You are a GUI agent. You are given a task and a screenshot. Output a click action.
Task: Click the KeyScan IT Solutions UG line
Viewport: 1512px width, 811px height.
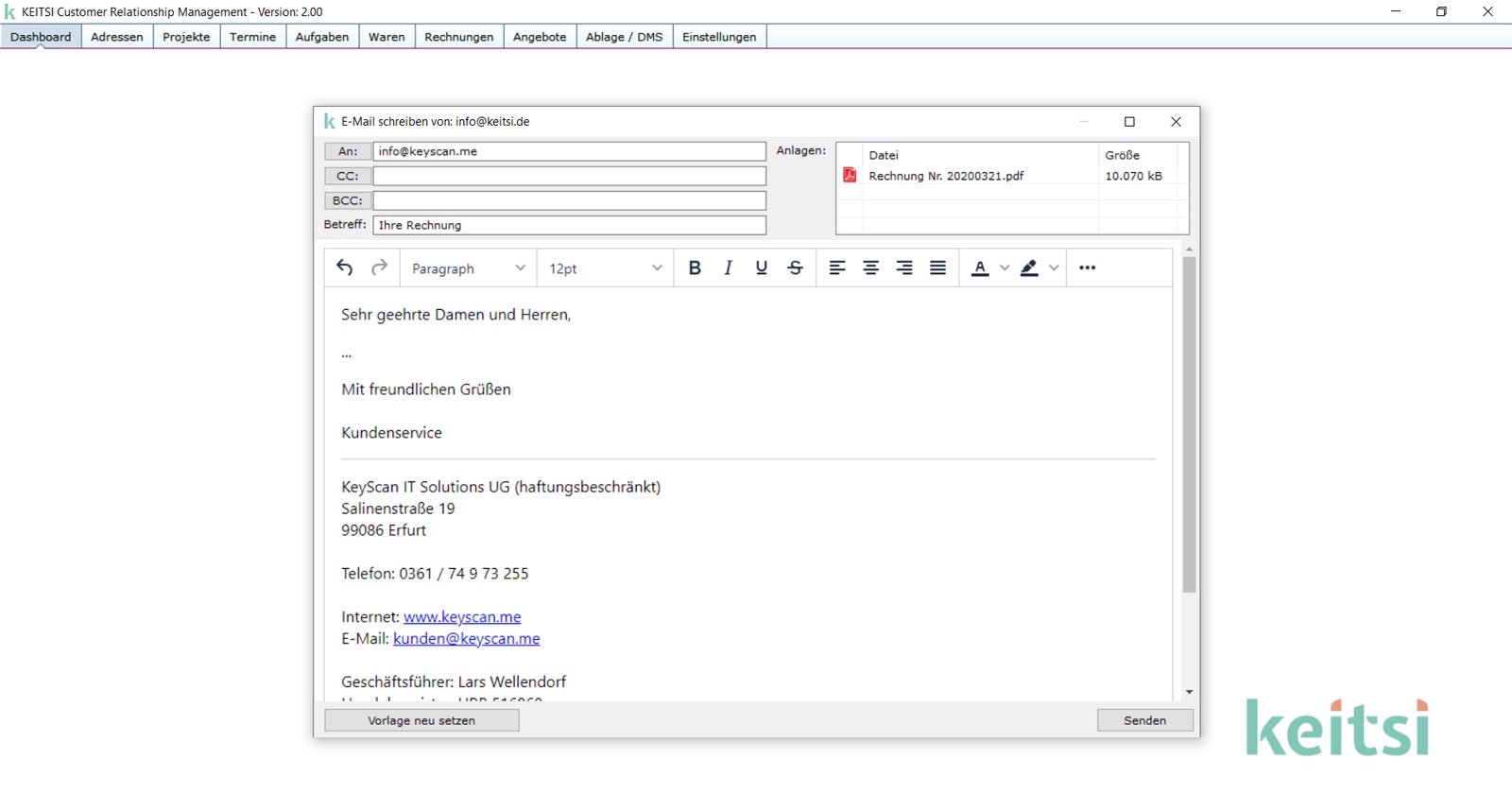[501, 487]
